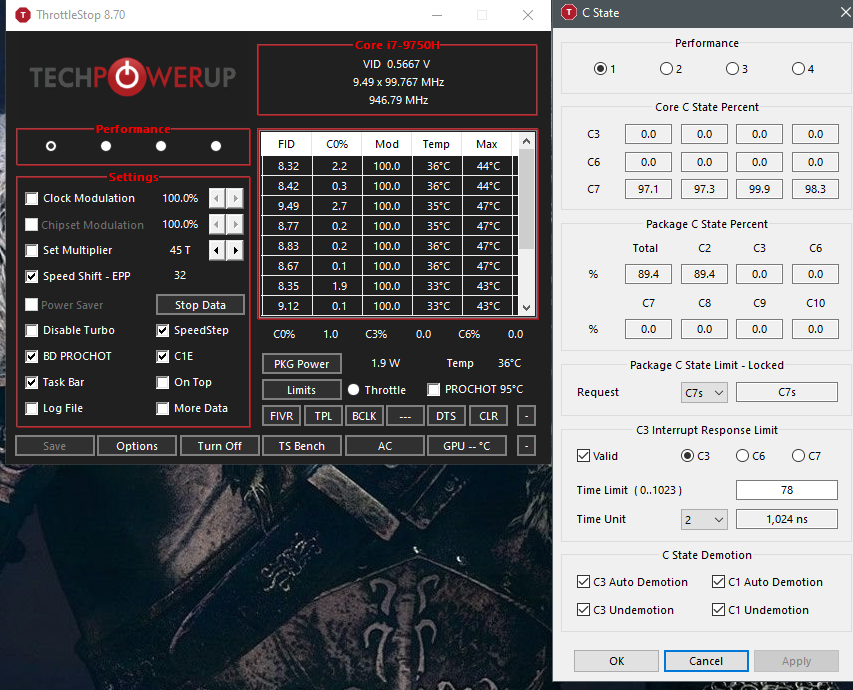This screenshot has width=853, height=690.
Task: Toggle C1 Auto Demotion
Action: tap(718, 582)
